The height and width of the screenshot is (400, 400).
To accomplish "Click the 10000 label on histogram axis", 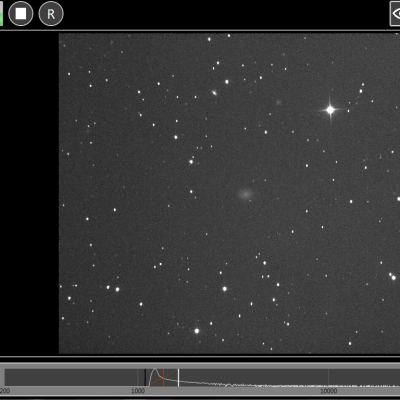I will tap(328, 391).
